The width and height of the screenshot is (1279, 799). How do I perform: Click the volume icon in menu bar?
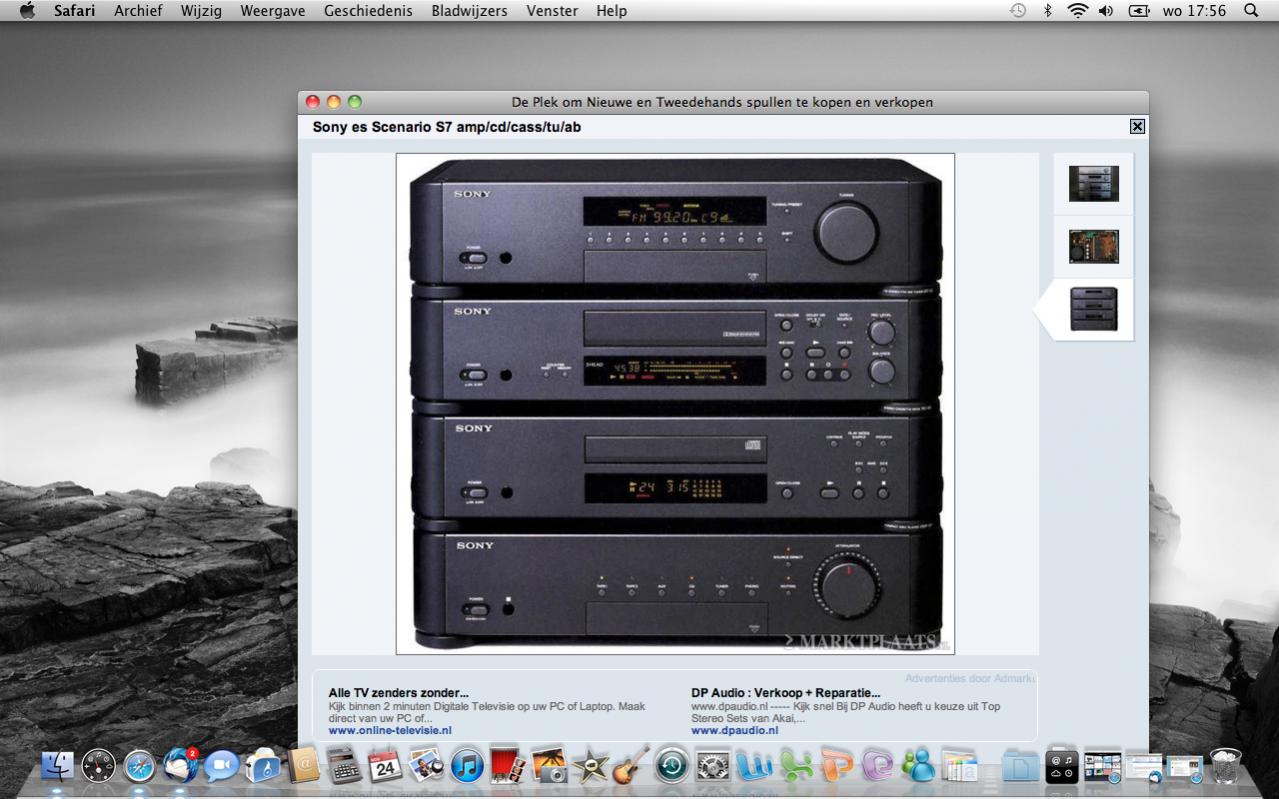click(1106, 11)
